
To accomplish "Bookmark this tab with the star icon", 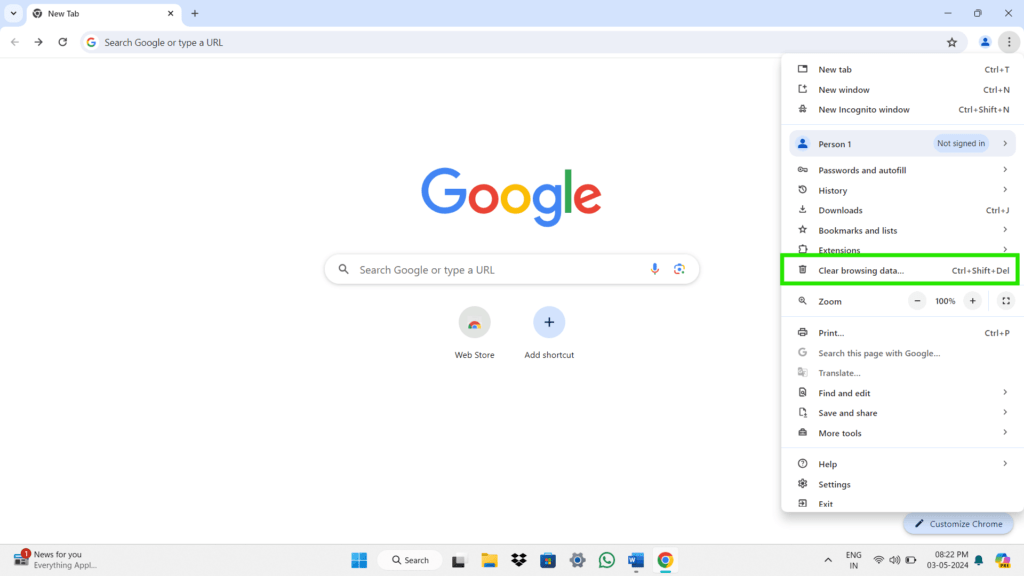I will point(952,42).
